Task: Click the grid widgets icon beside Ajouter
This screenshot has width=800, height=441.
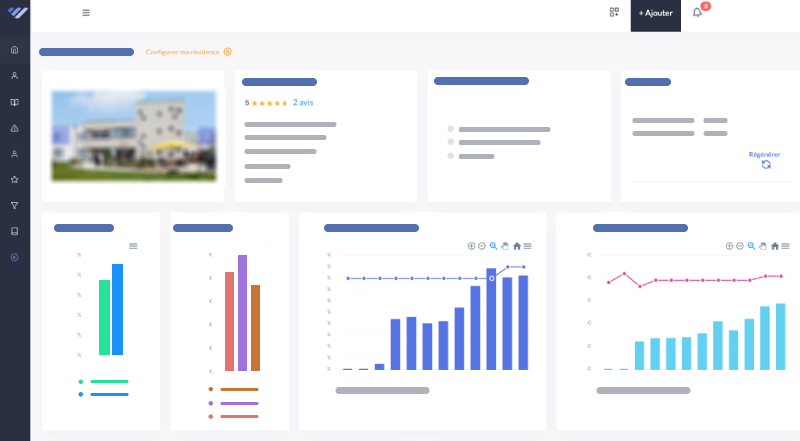Action: [x=614, y=13]
